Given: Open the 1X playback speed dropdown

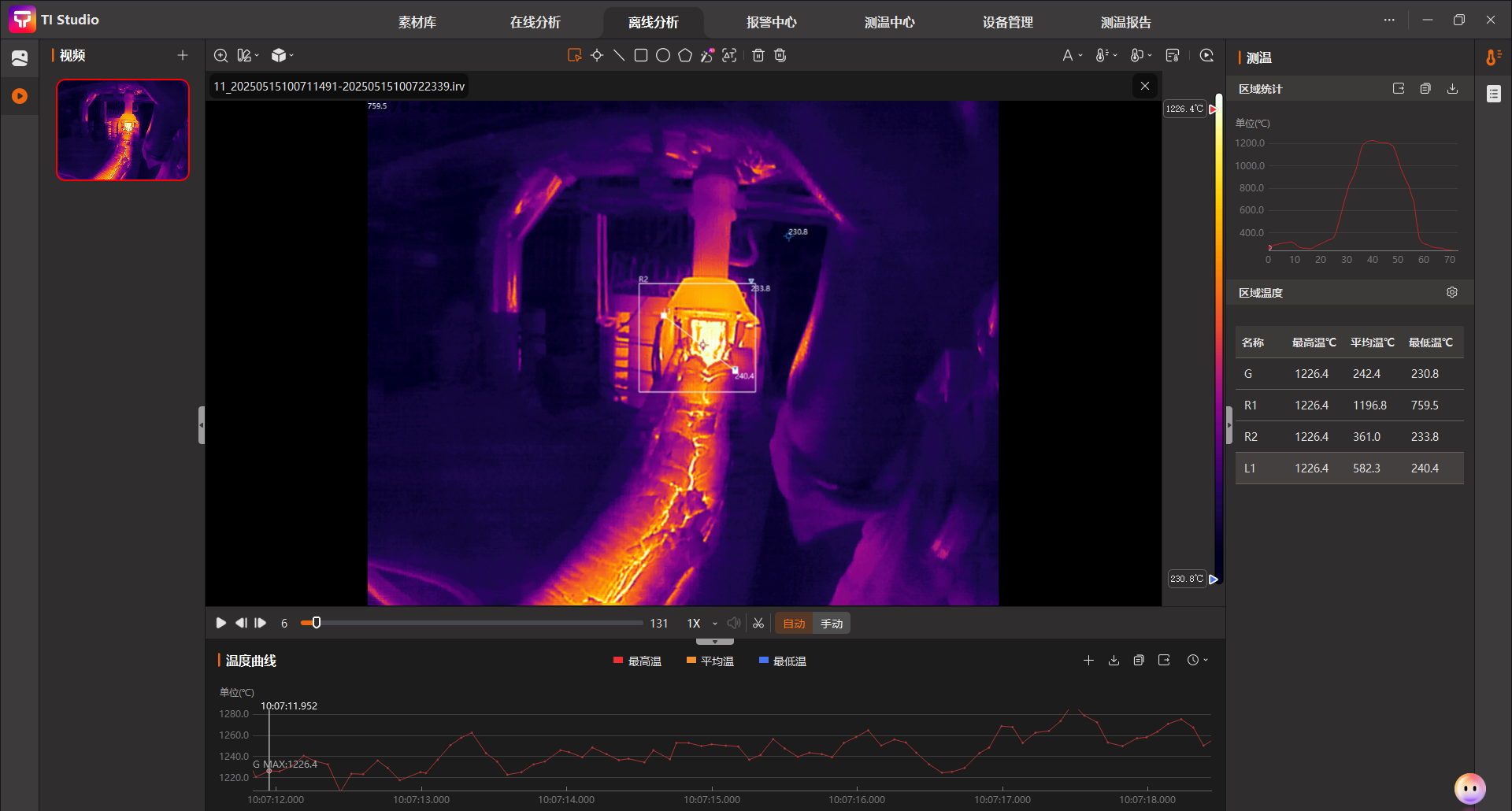Looking at the screenshot, I should tap(702, 623).
